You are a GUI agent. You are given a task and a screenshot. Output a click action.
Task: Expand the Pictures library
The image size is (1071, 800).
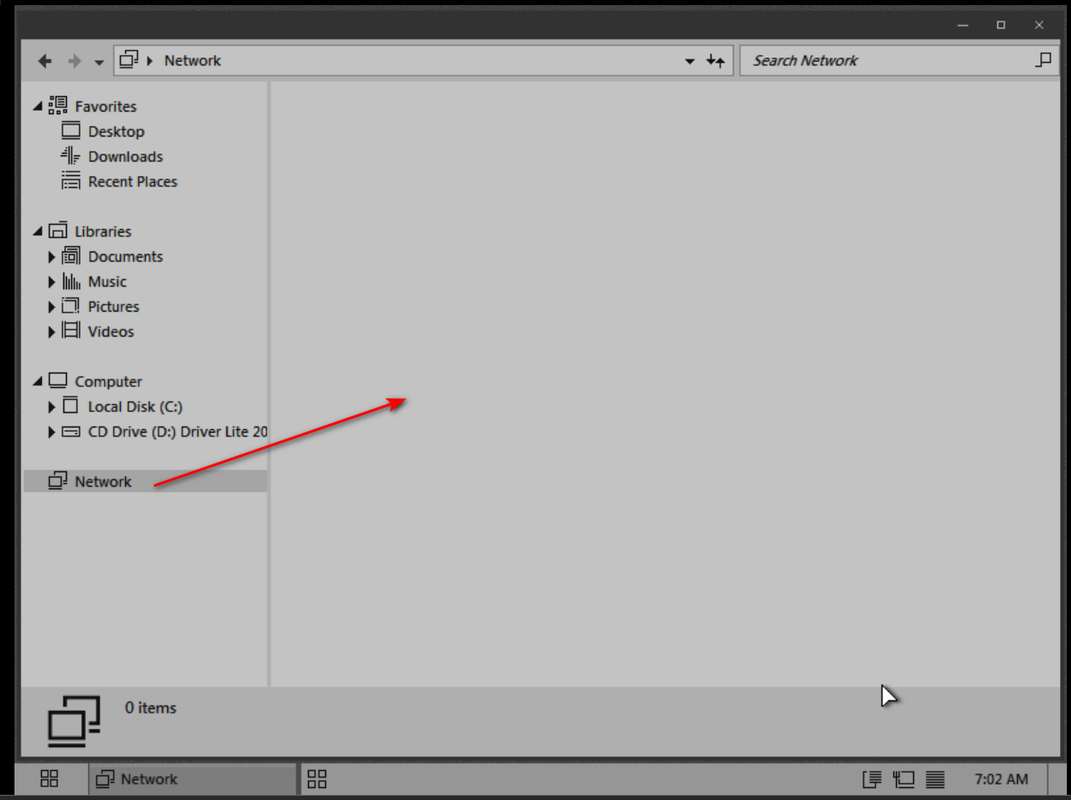[51, 307]
